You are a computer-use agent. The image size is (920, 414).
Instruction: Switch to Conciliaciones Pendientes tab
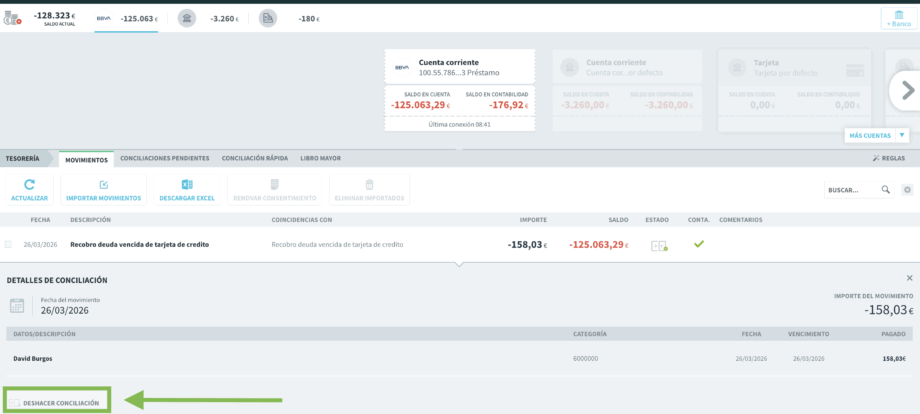tap(165, 158)
